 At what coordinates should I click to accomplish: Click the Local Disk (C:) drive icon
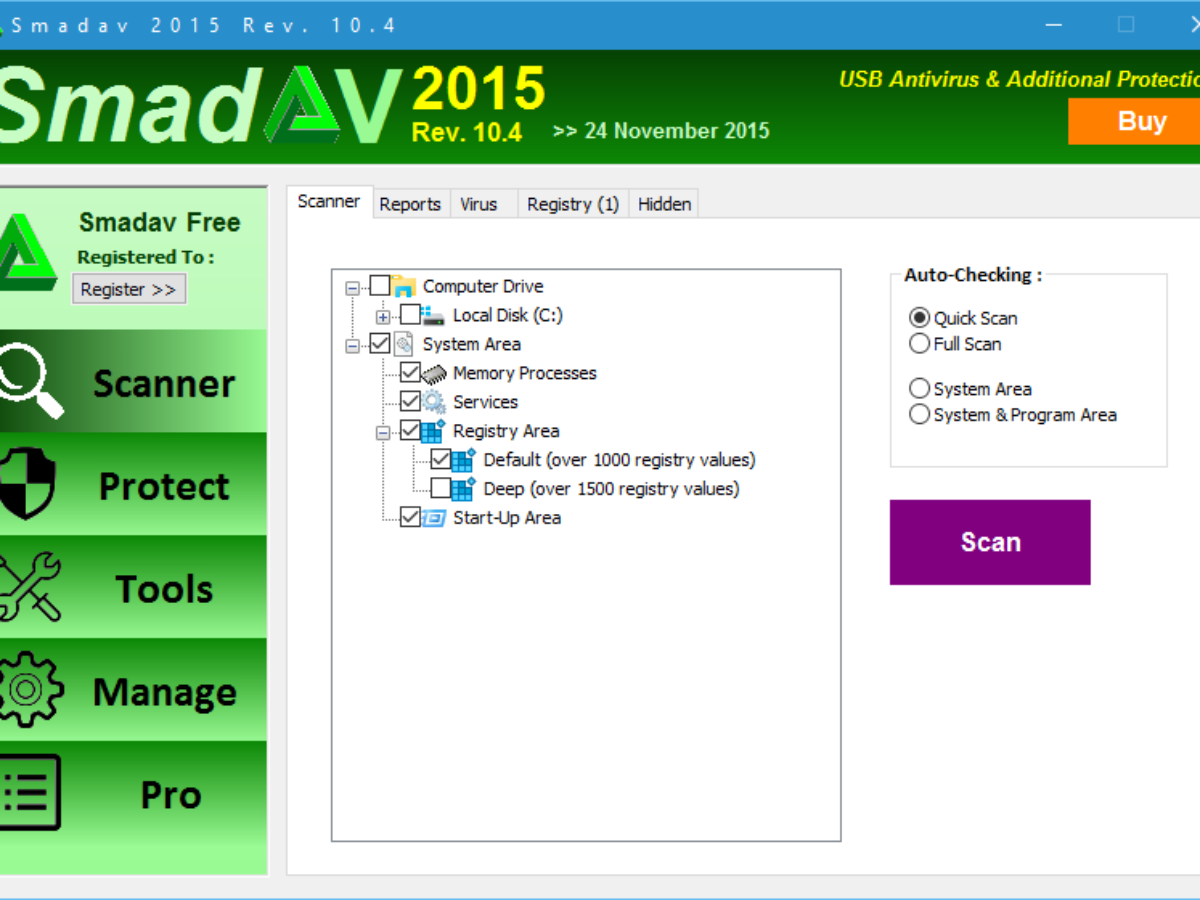click(433, 316)
